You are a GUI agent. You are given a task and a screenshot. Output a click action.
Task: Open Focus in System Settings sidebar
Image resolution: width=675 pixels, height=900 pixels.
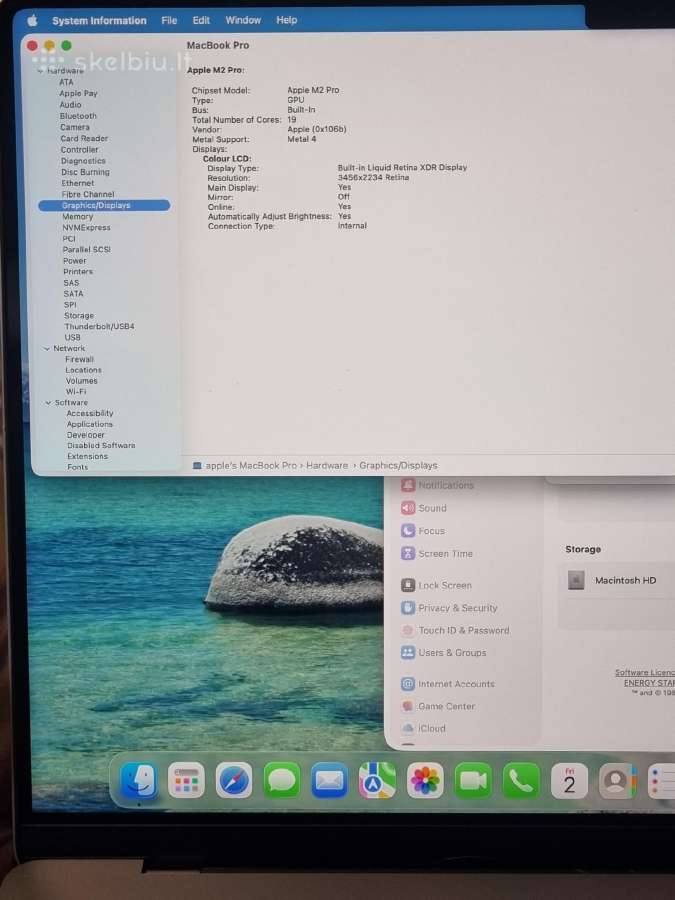pyautogui.click(x=423, y=530)
